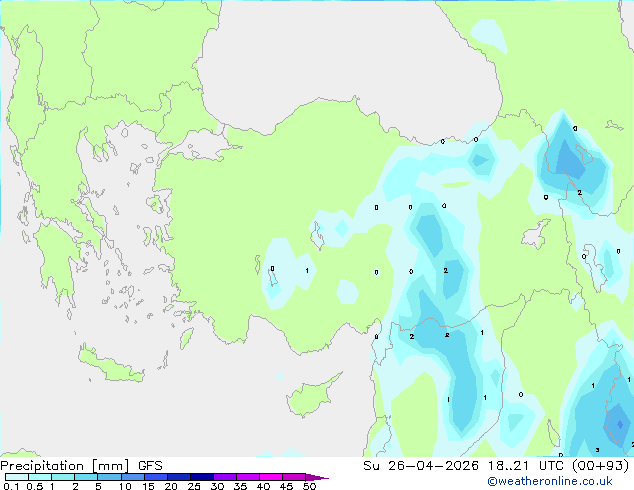This screenshot has height=490, width=634.
Task: Click the 5–10 mm legend swatch
Action: (x=109, y=477)
